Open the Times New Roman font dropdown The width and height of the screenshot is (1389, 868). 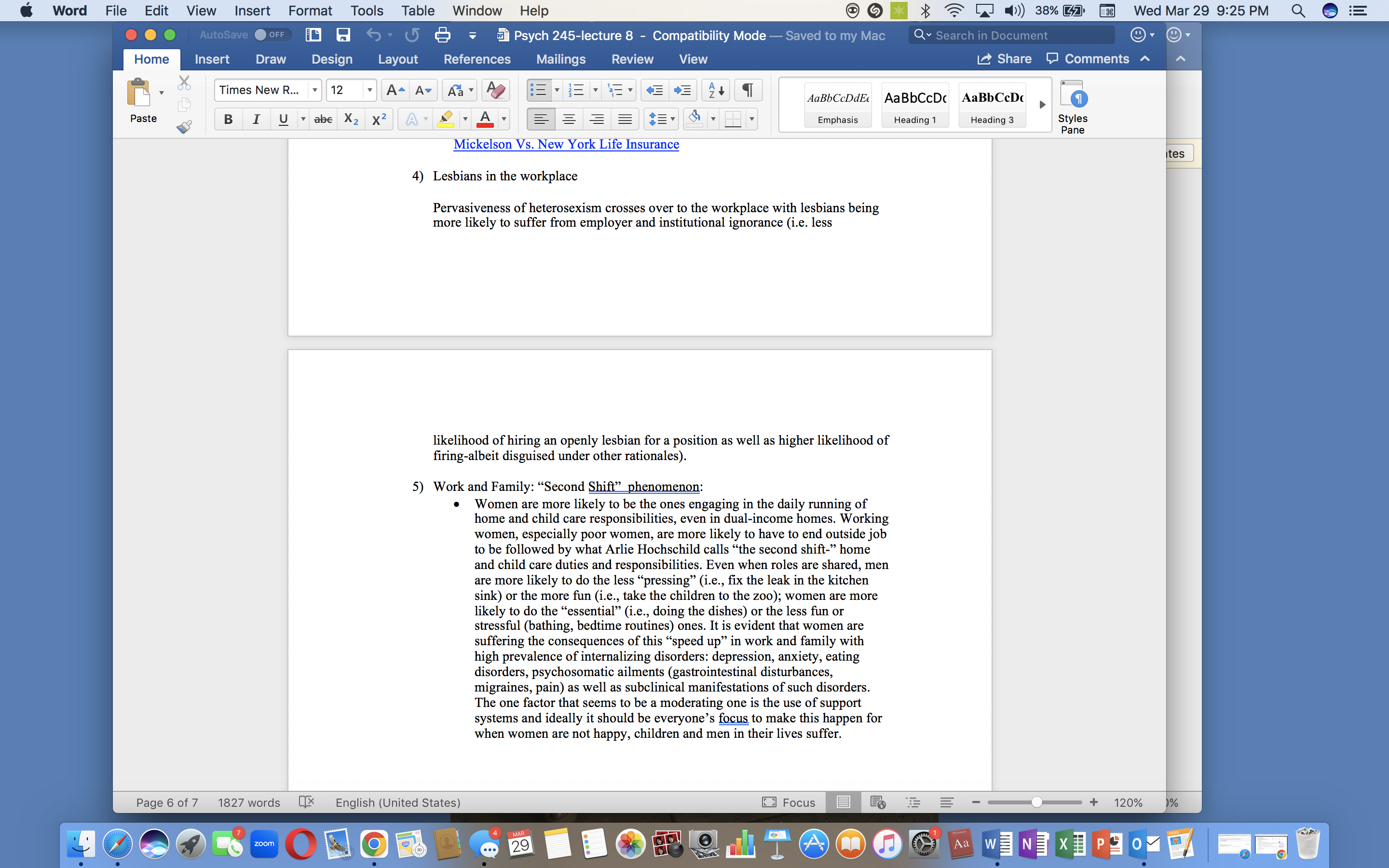314,90
